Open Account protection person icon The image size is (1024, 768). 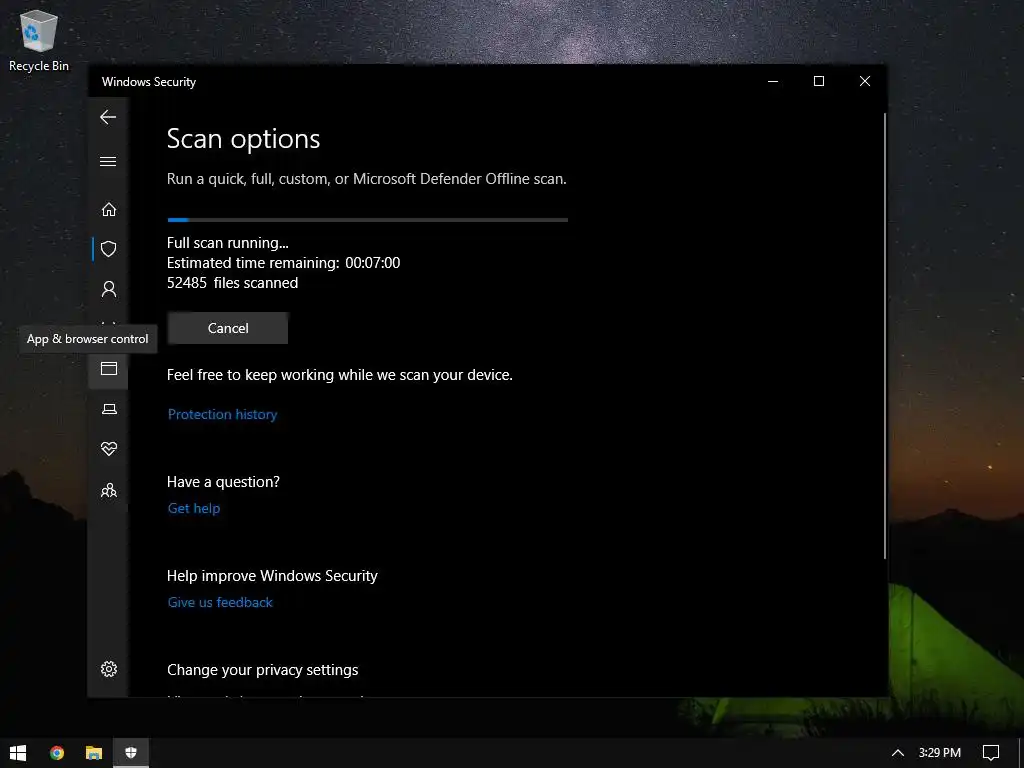point(108,289)
